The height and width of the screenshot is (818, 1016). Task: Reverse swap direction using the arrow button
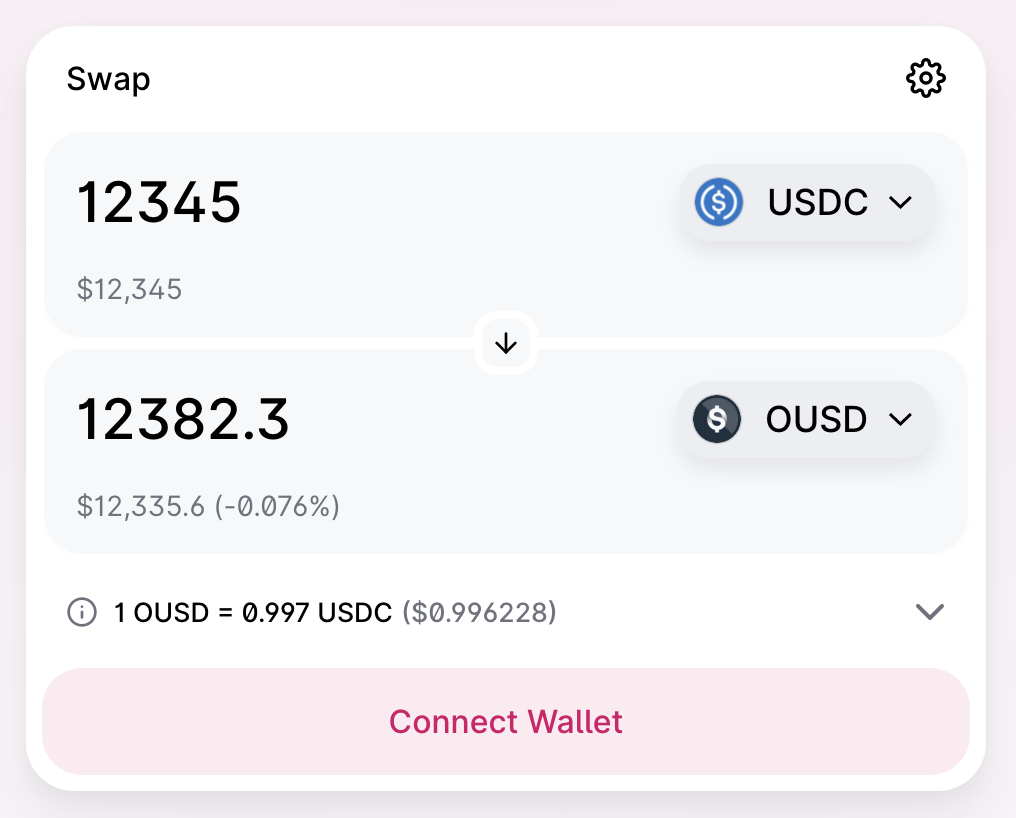coord(506,343)
